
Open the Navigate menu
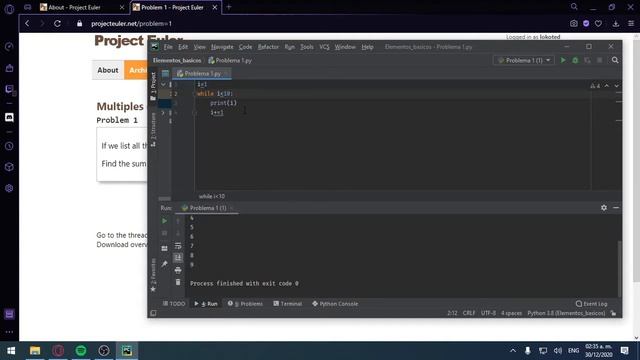[222, 47]
